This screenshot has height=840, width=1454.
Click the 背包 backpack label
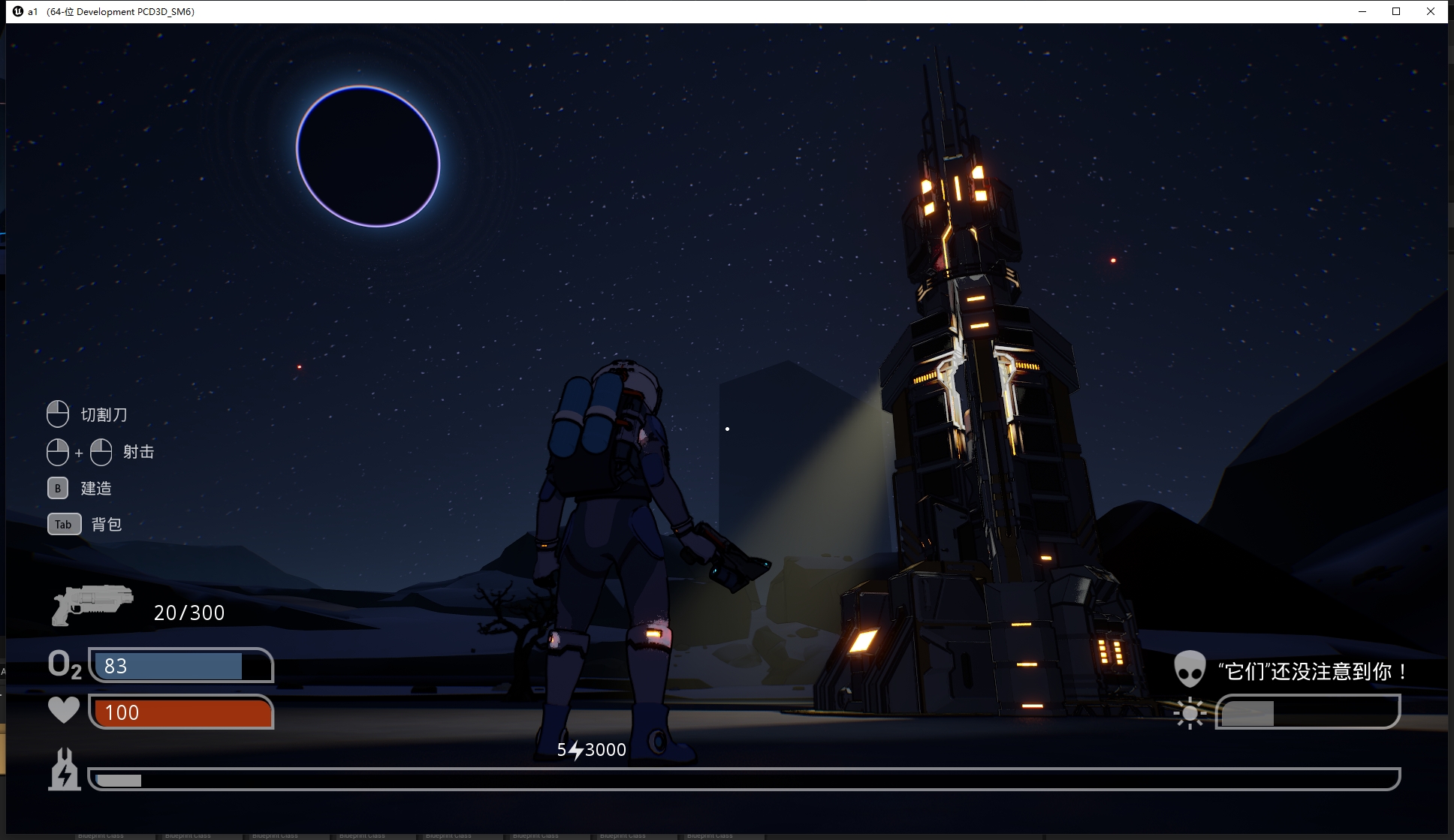point(107,524)
